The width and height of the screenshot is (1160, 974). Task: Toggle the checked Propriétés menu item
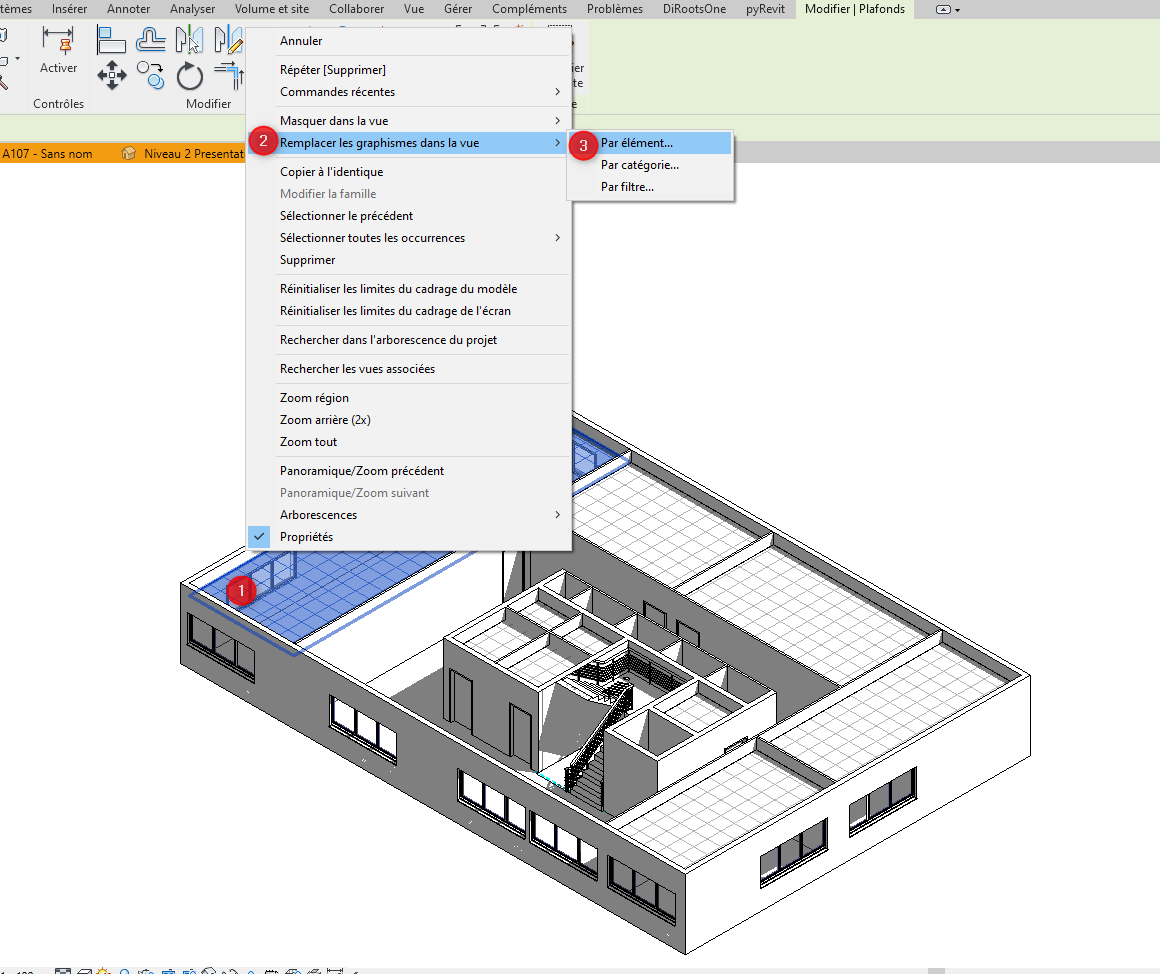coord(408,537)
